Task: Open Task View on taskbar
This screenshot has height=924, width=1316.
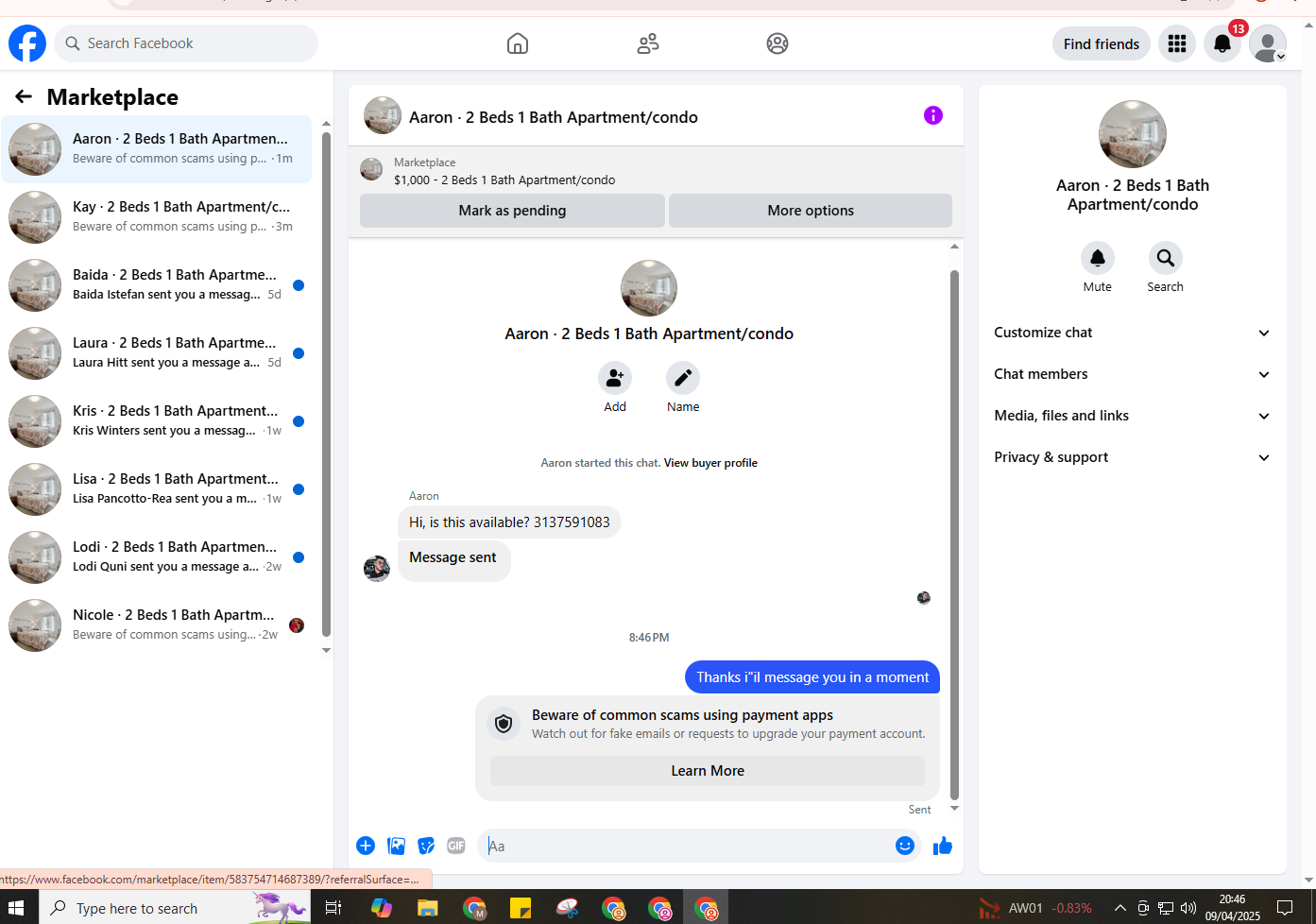Action: pyautogui.click(x=333, y=908)
